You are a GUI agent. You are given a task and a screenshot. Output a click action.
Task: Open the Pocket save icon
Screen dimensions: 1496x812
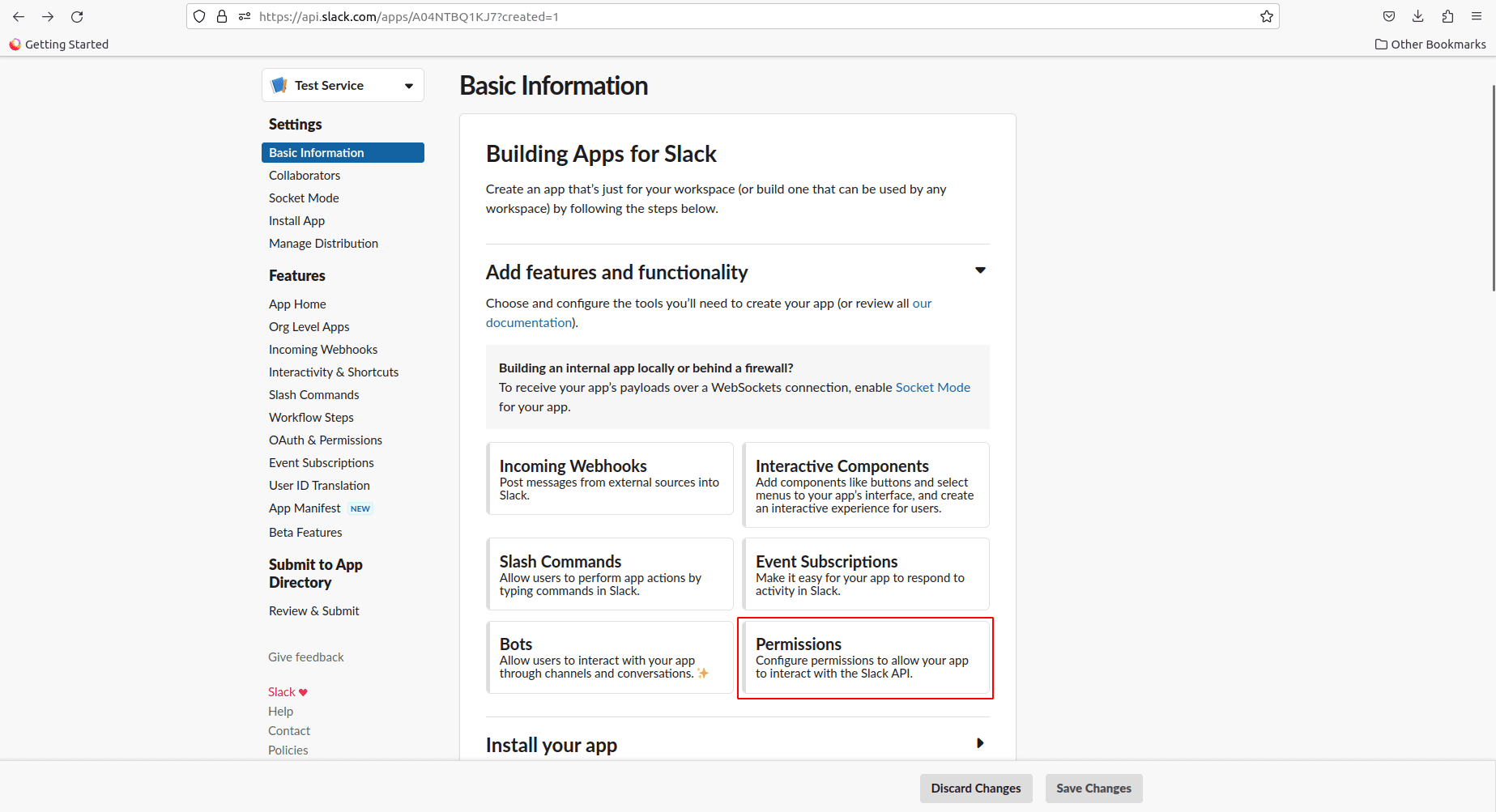coord(1389,16)
